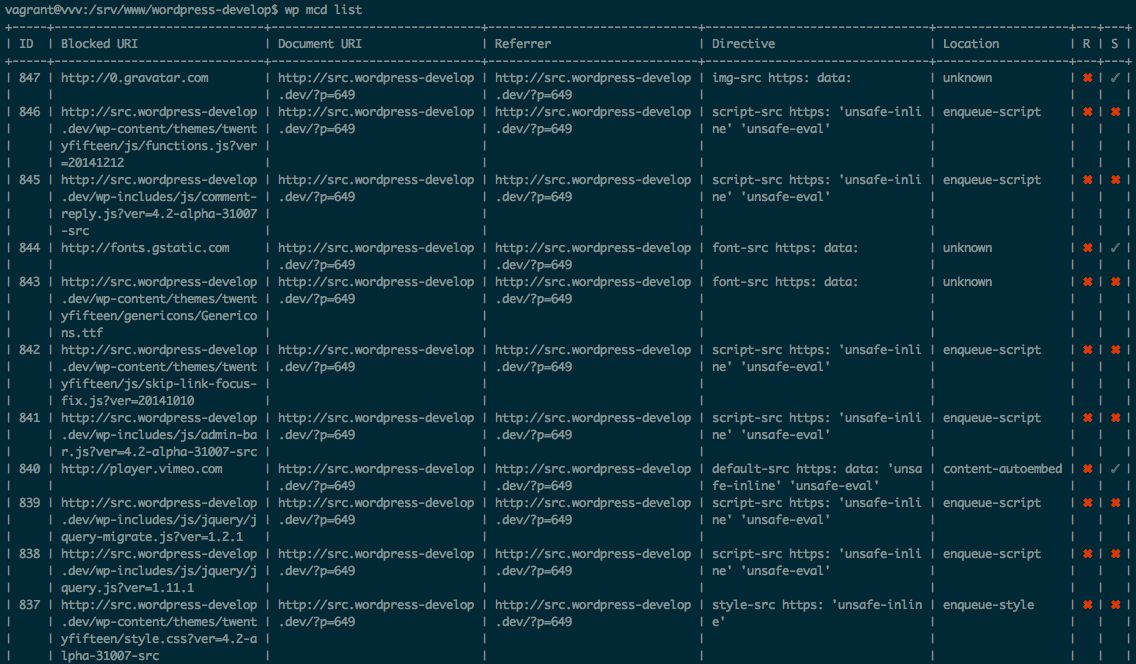Click the Blocked URI column header
Screen dimensions: 1136x664
coord(99,43)
